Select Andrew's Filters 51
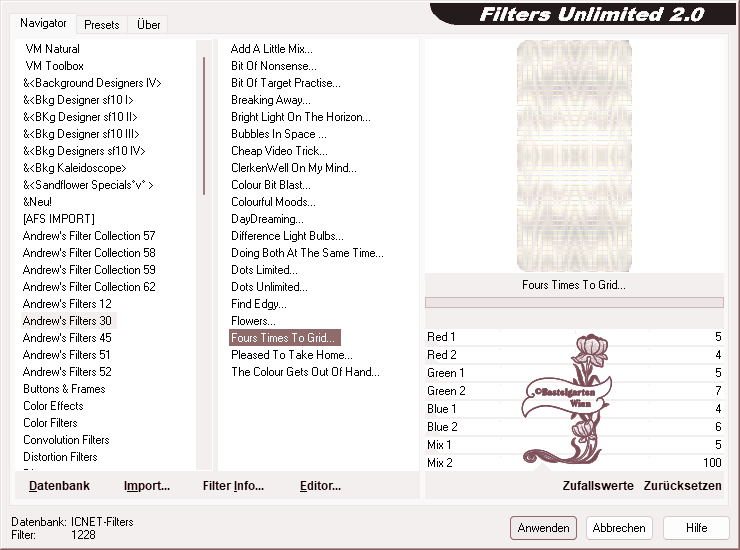Image resolution: width=740 pixels, height=550 pixels. pyautogui.click(x=67, y=355)
